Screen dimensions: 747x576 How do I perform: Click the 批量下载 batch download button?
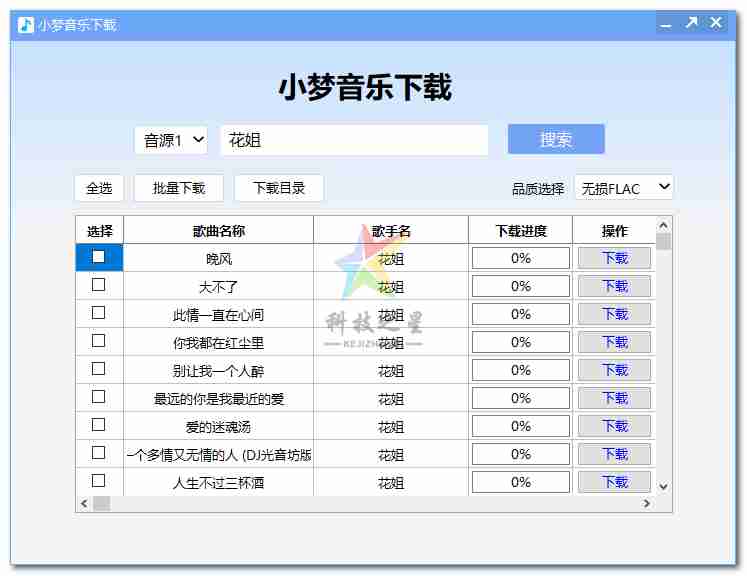click(x=179, y=188)
